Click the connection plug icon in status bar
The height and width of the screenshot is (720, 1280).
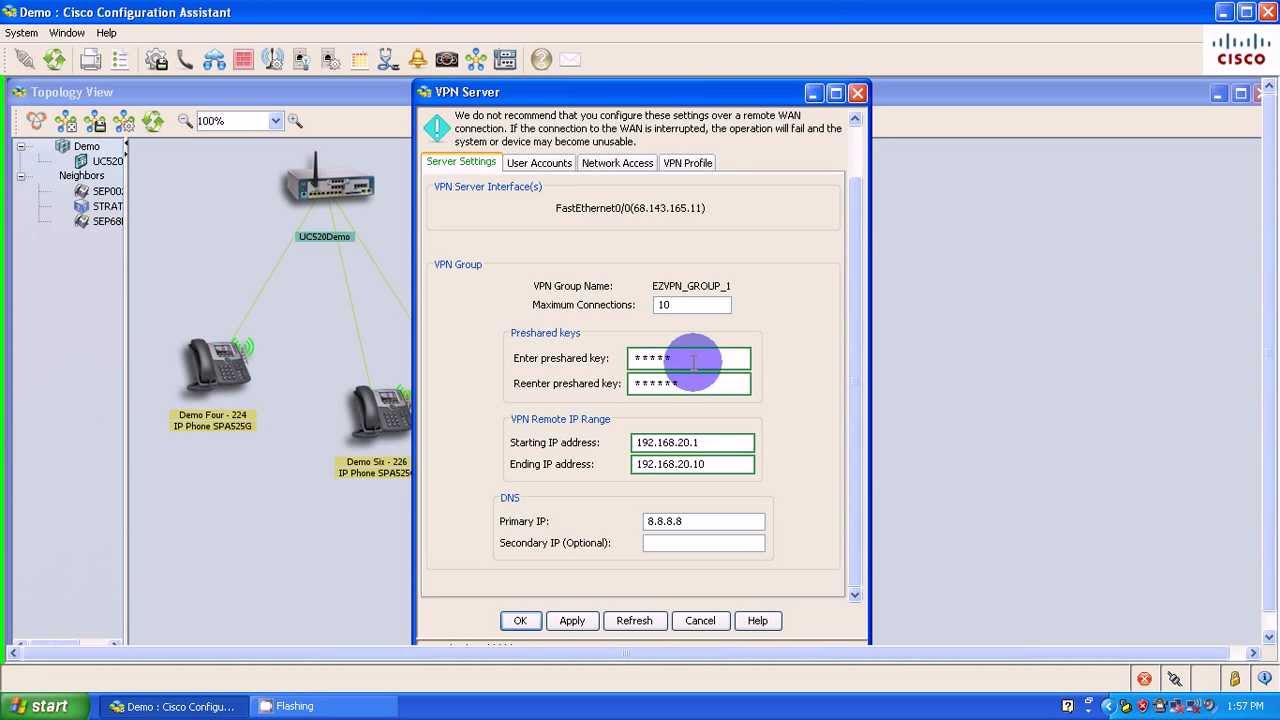tap(1174, 680)
